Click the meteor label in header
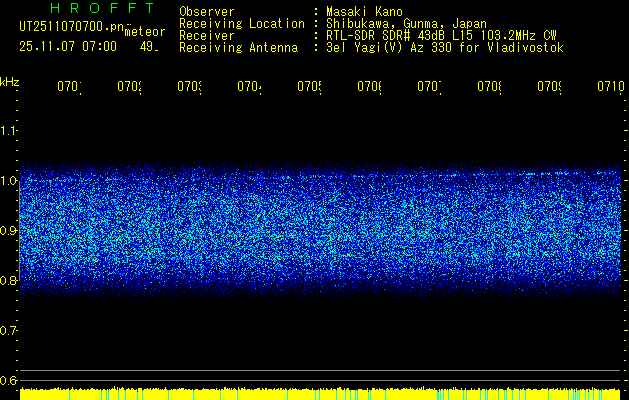629x400 pixels. tap(144, 31)
